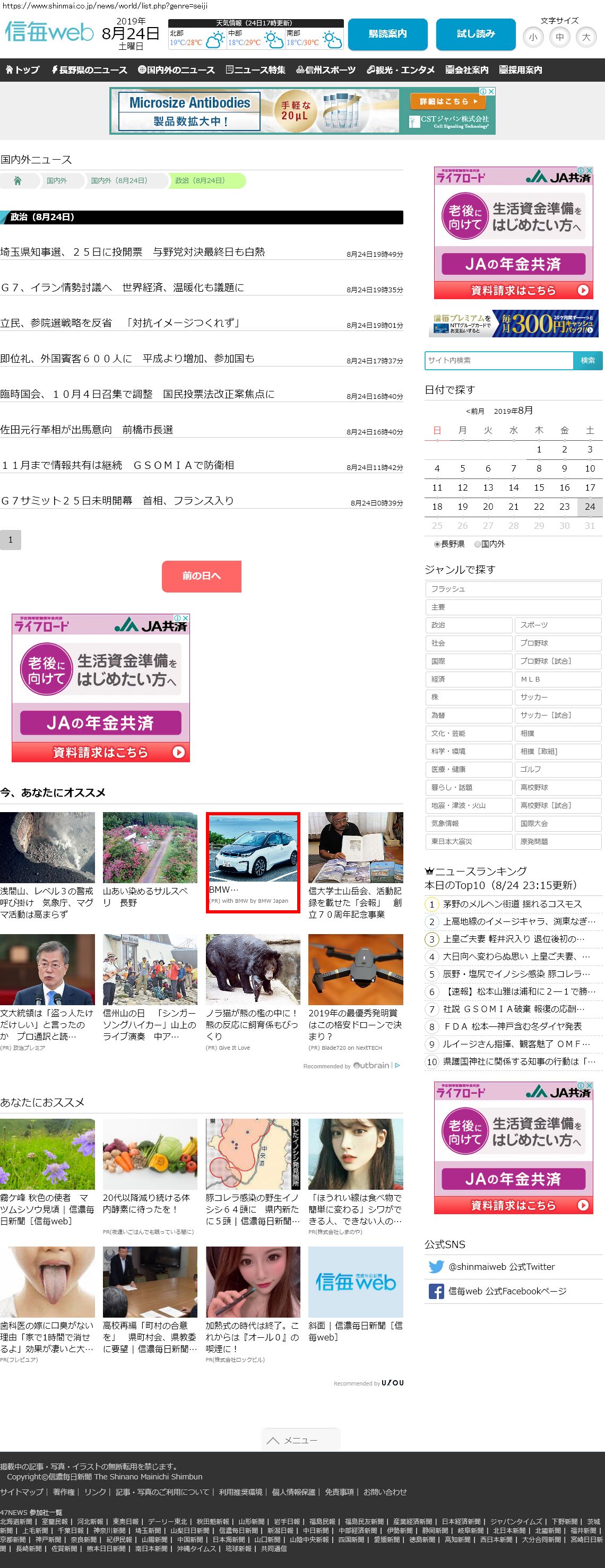Open 長野県のニュース navigation menu item
This screenshot has width=605, height=1568.
(x=89, y=70)
